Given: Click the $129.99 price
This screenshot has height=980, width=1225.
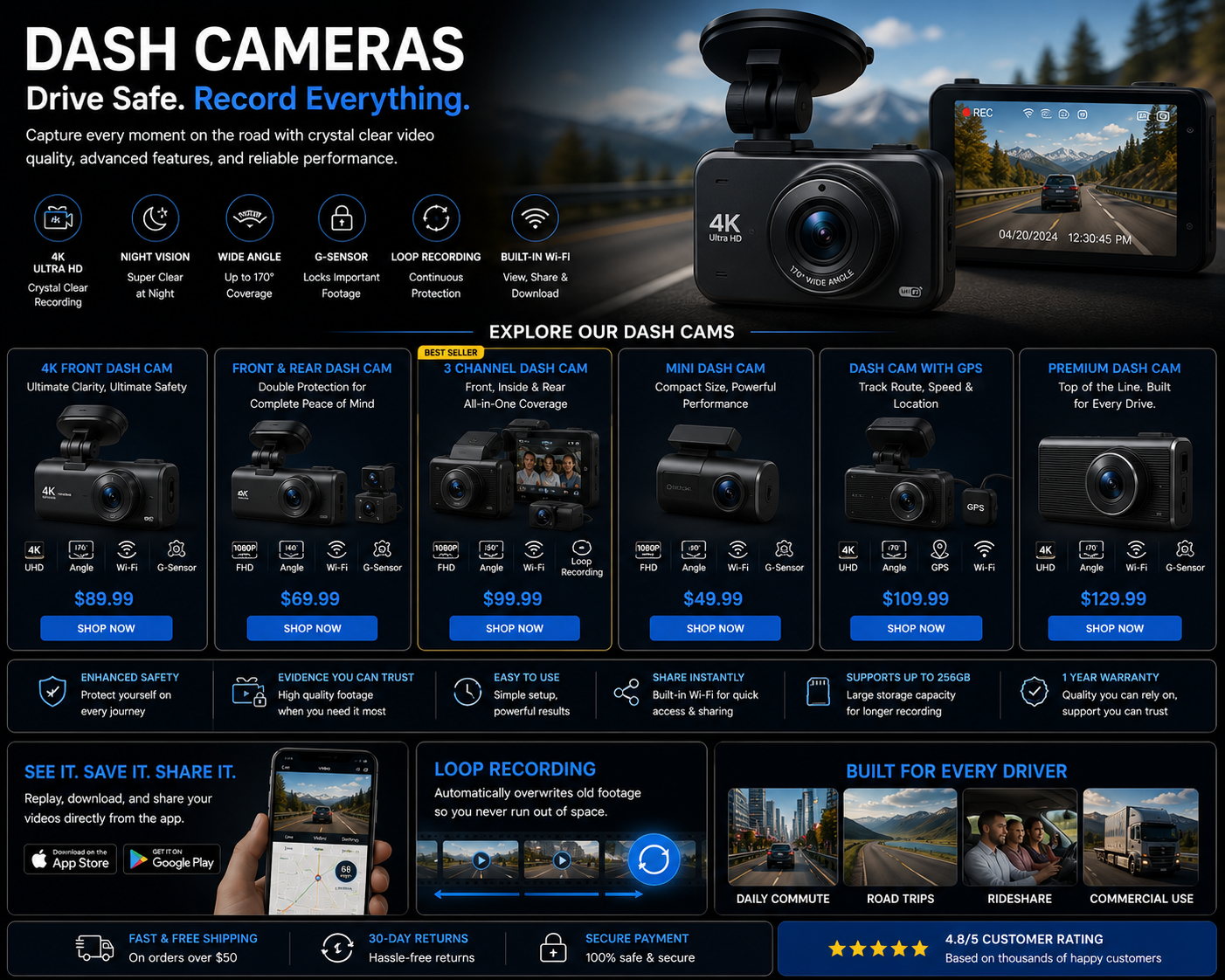Looking at the screenshot, I should point(1113,599).
